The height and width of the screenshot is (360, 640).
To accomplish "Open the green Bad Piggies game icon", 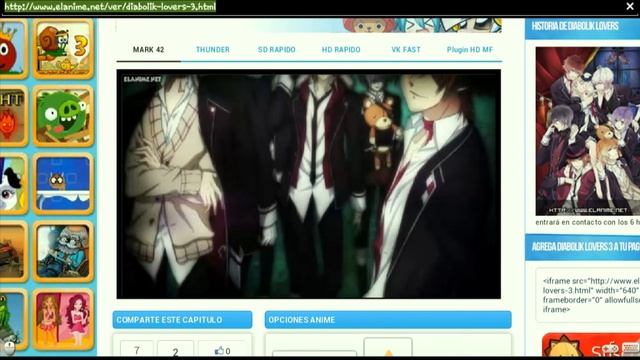I will 63,116.
